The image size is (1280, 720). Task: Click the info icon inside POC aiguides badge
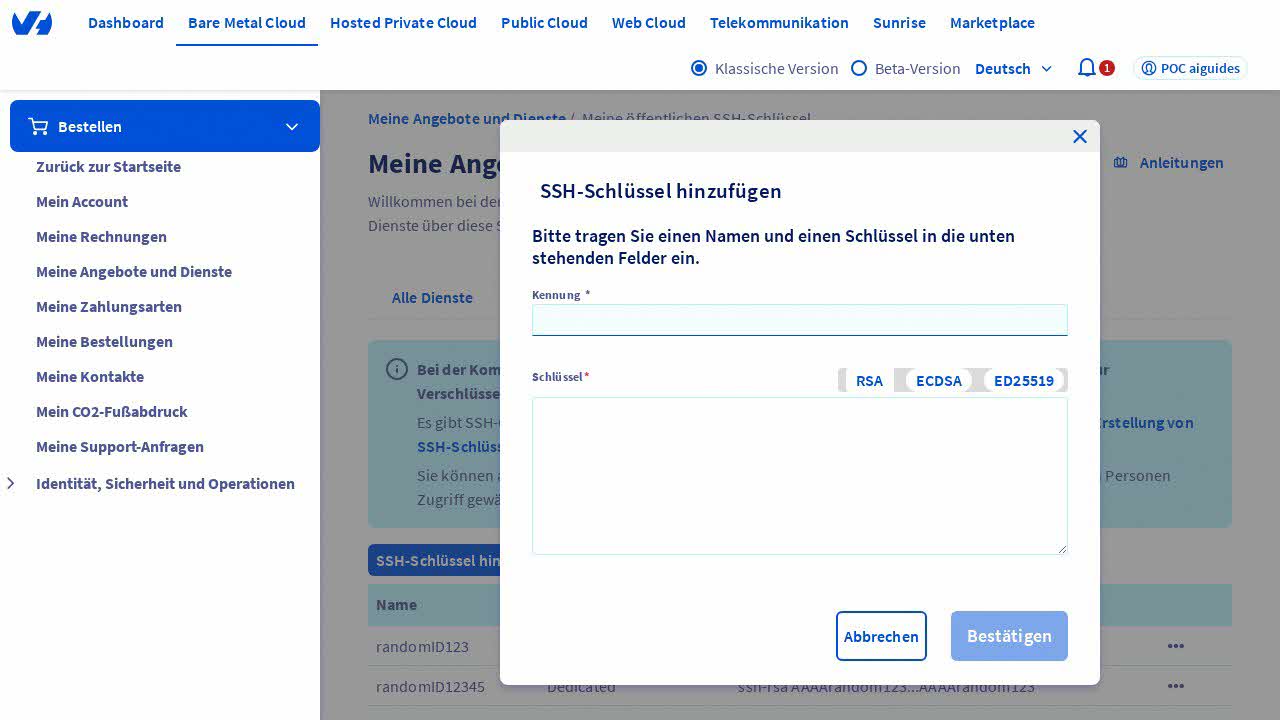1149,68
